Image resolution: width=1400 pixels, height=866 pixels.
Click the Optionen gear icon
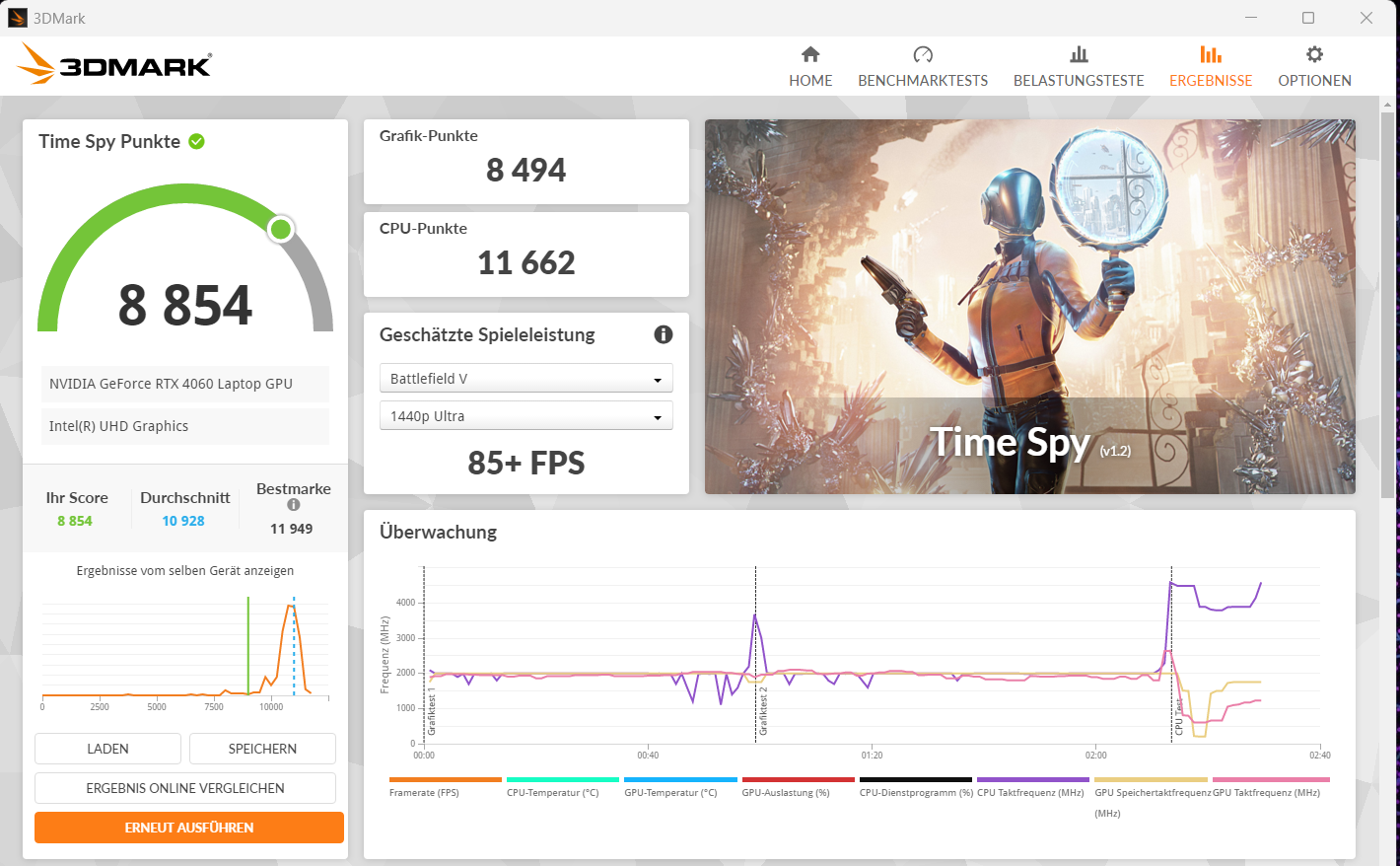1314,54
